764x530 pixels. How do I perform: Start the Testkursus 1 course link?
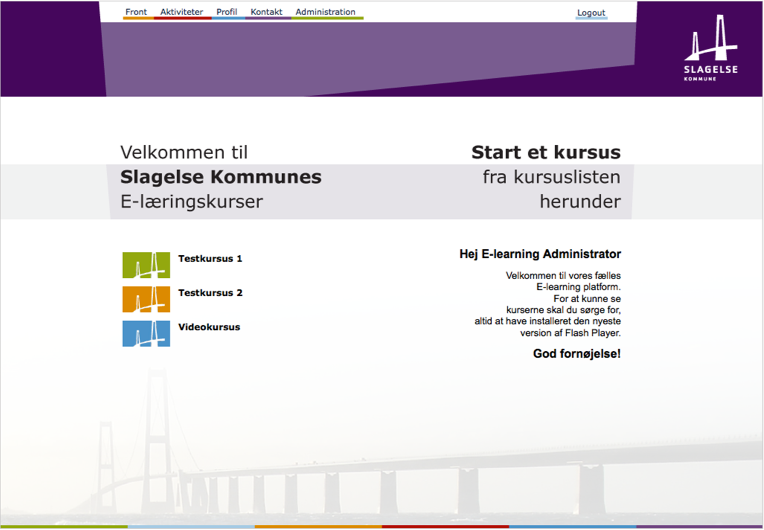coord(210,259)
